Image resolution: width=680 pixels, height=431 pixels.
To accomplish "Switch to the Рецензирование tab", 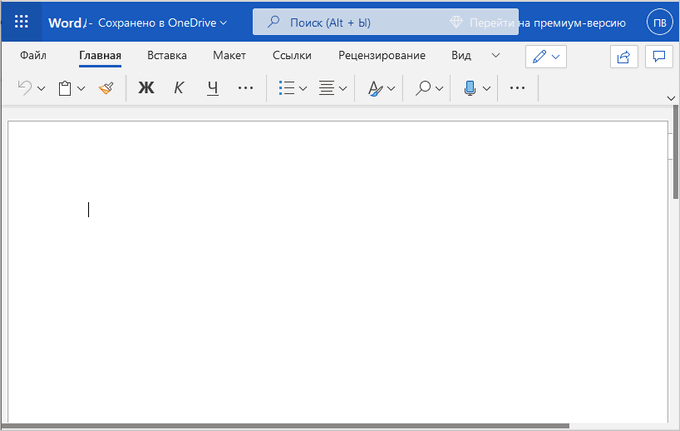I will click(382, 56).
